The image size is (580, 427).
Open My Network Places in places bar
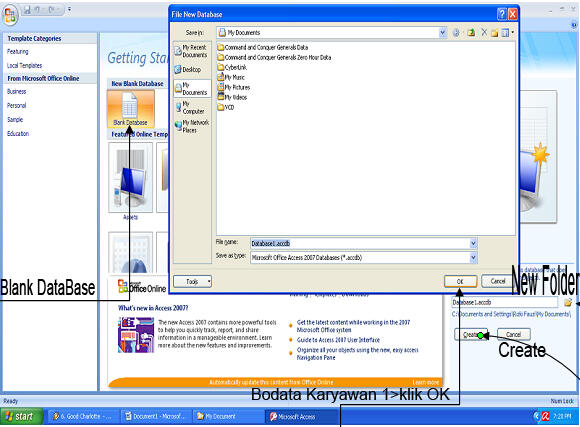point(192,126)
